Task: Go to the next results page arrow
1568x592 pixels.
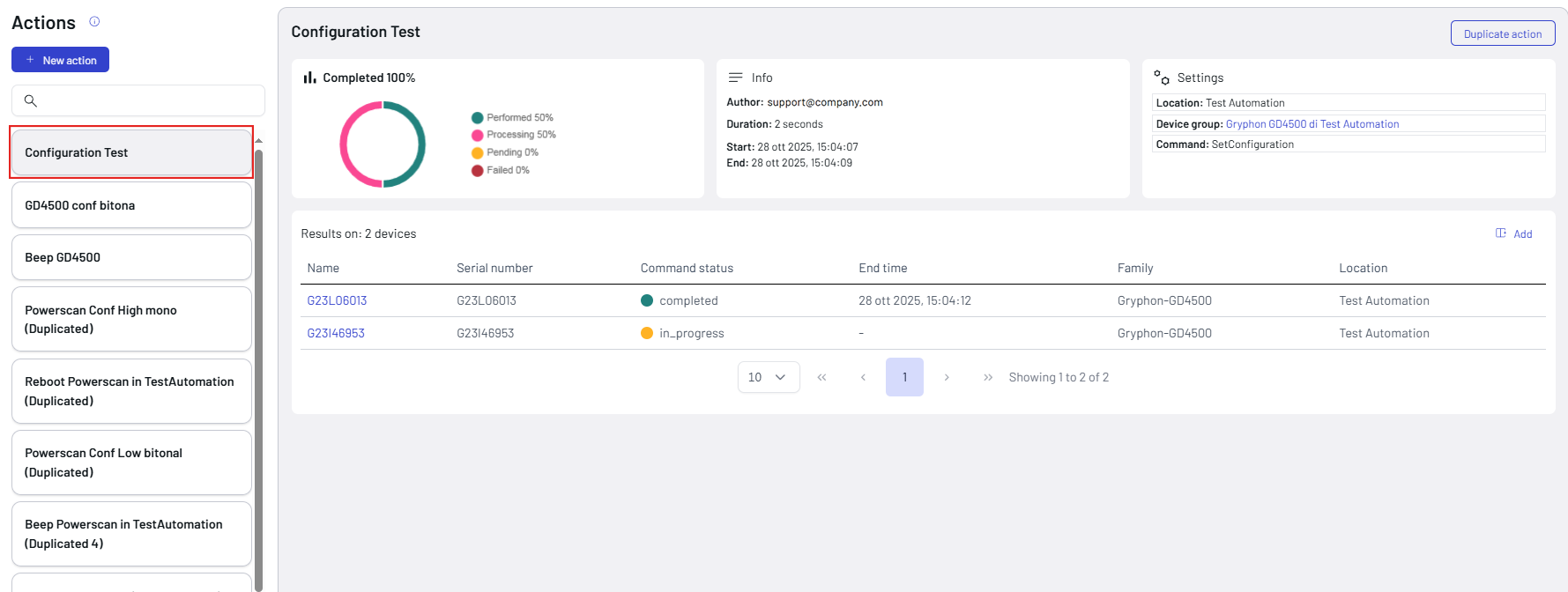Action: click(947, 377)
